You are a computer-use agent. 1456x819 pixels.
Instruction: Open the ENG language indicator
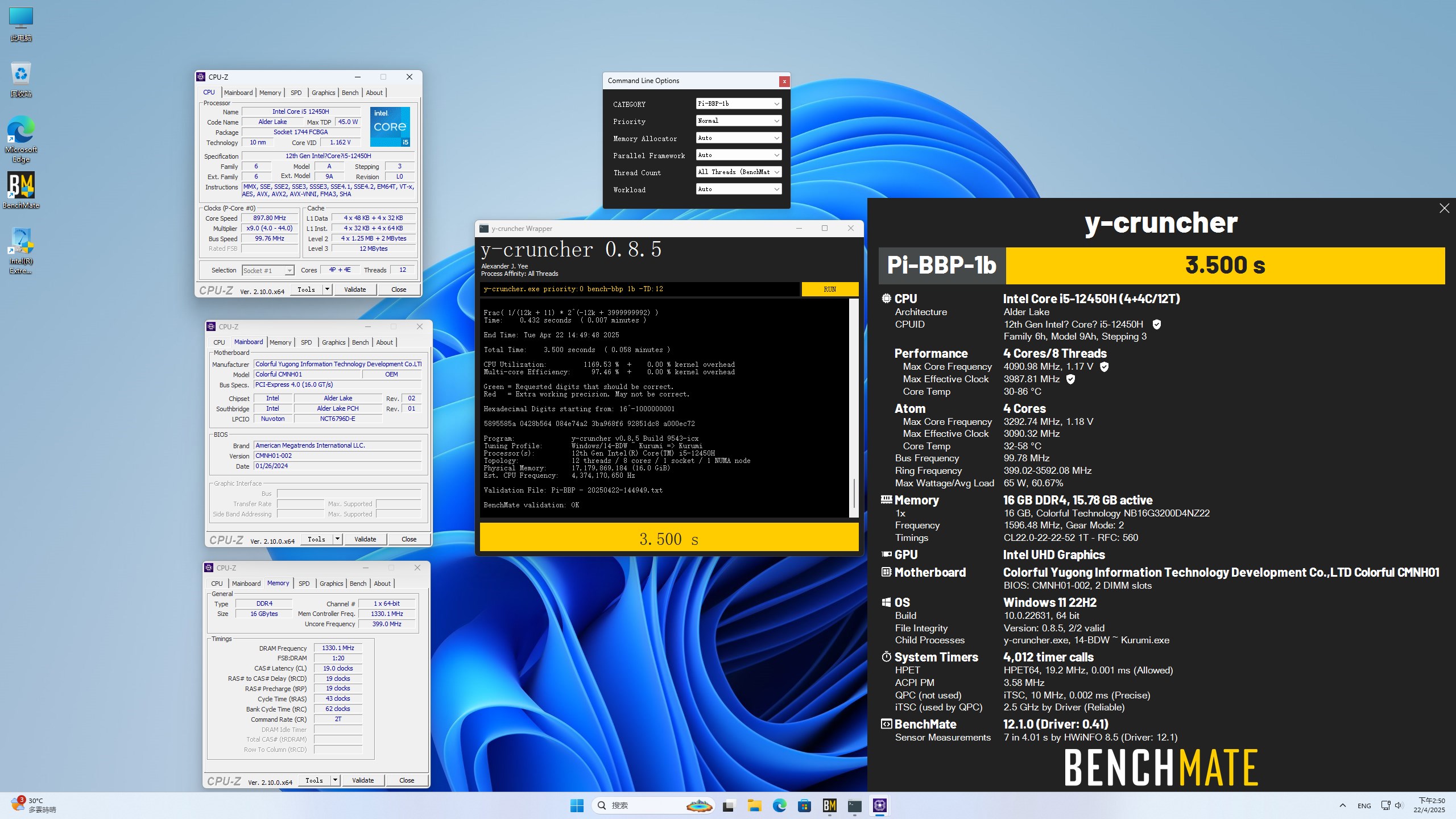point(1364,806)
